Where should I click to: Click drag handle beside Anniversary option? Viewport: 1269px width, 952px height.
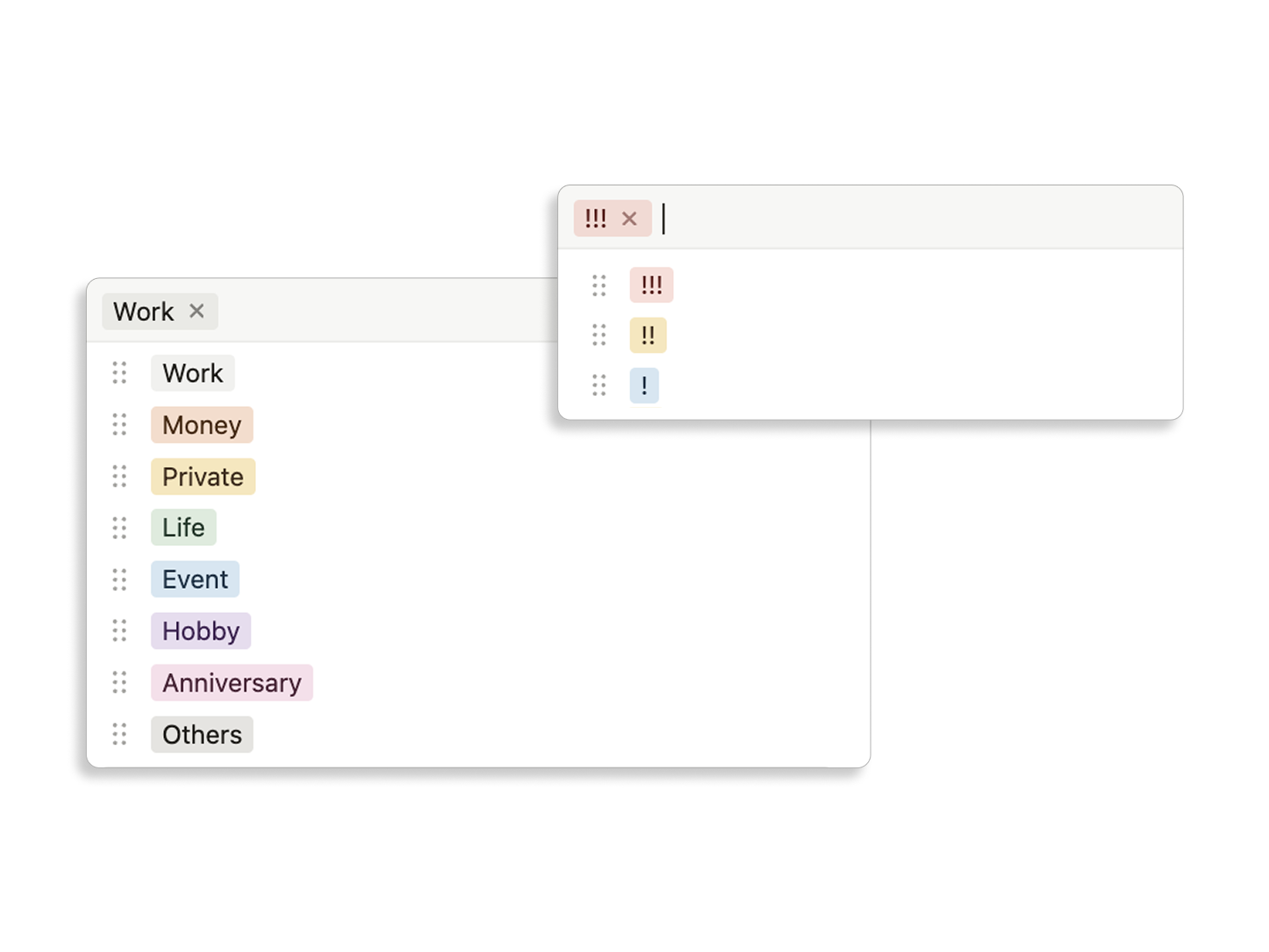pos(119,682)
